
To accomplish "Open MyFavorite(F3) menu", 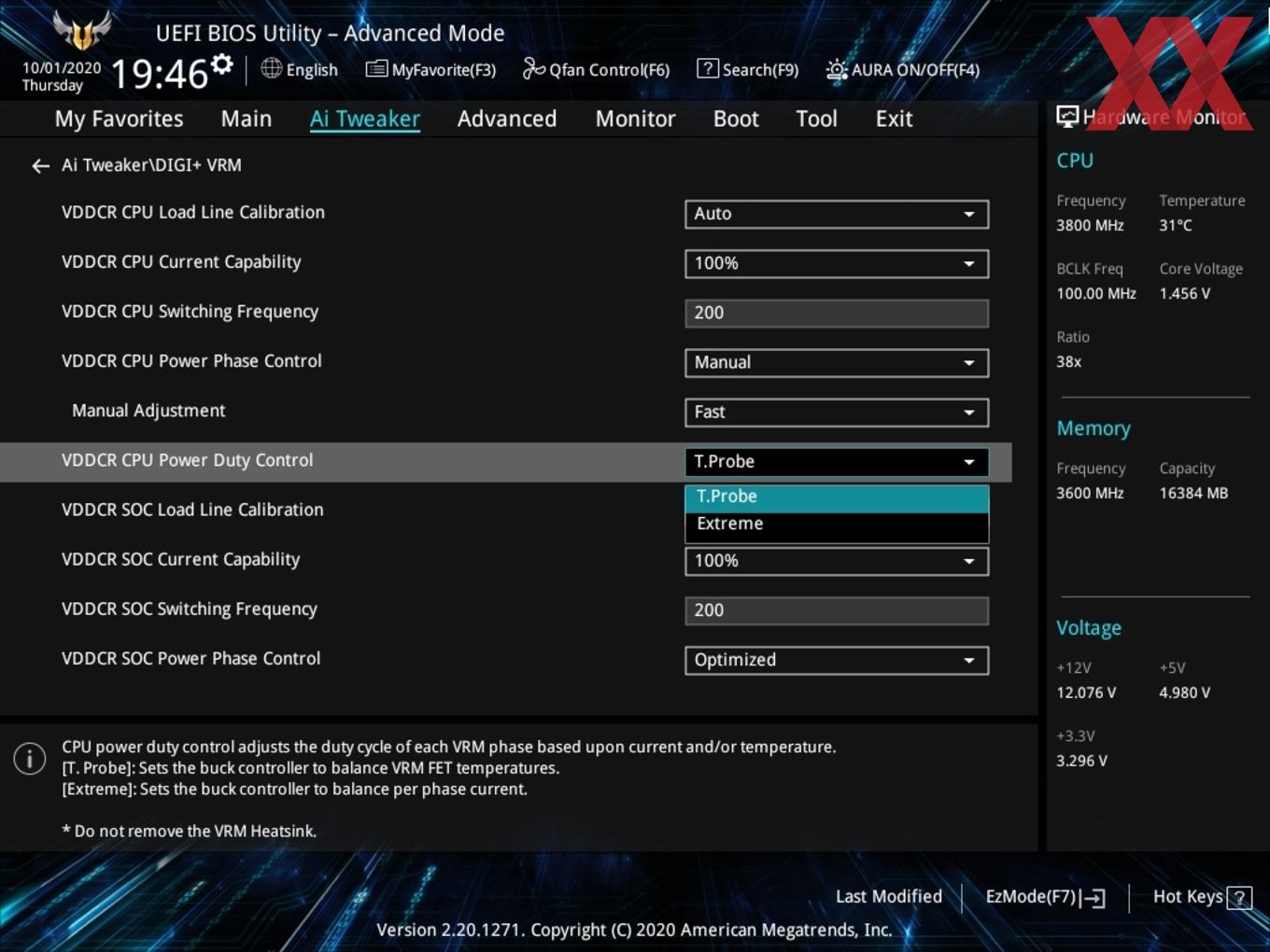I will tap(444, 70).
